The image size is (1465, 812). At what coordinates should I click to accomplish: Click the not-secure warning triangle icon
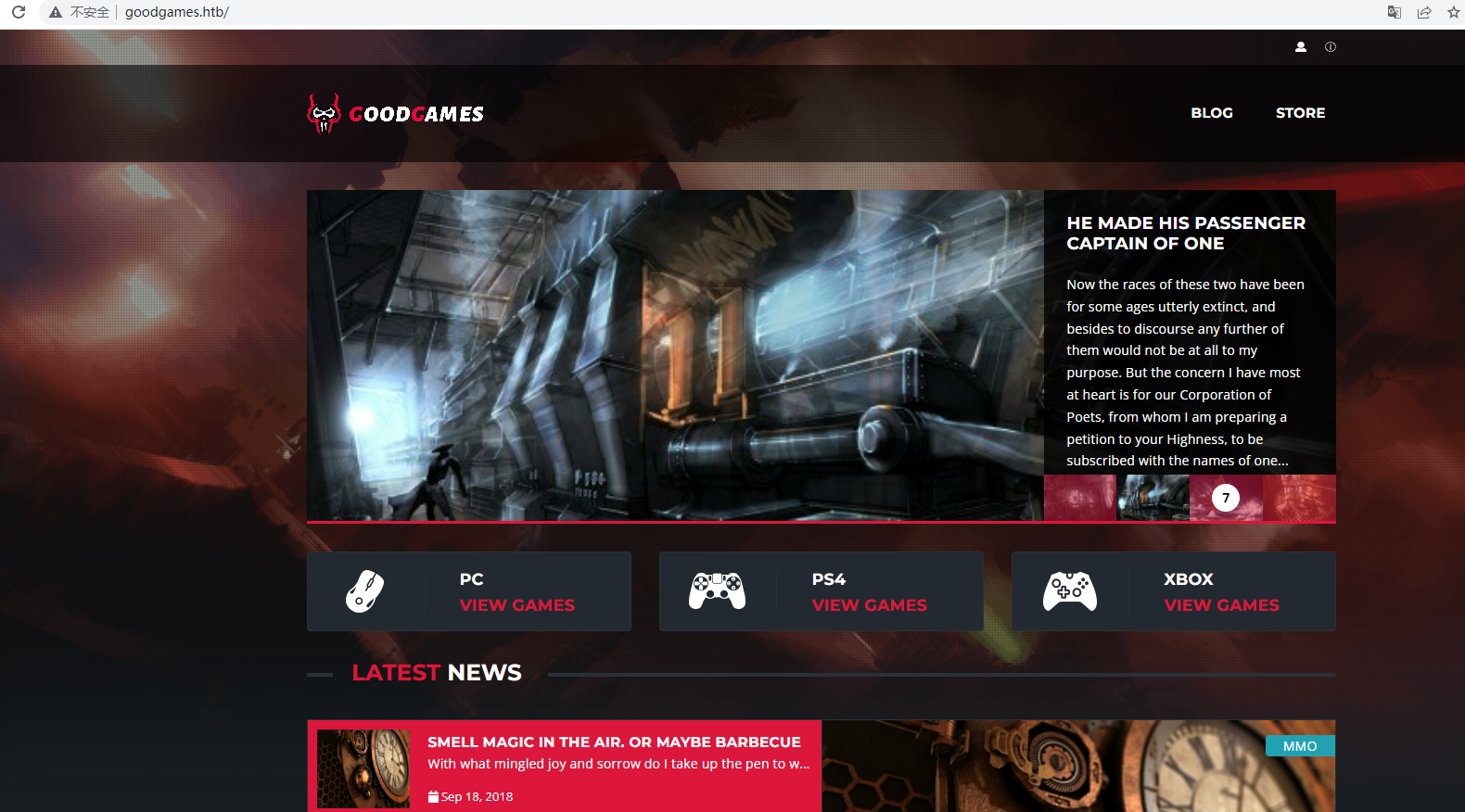(56, 12)
